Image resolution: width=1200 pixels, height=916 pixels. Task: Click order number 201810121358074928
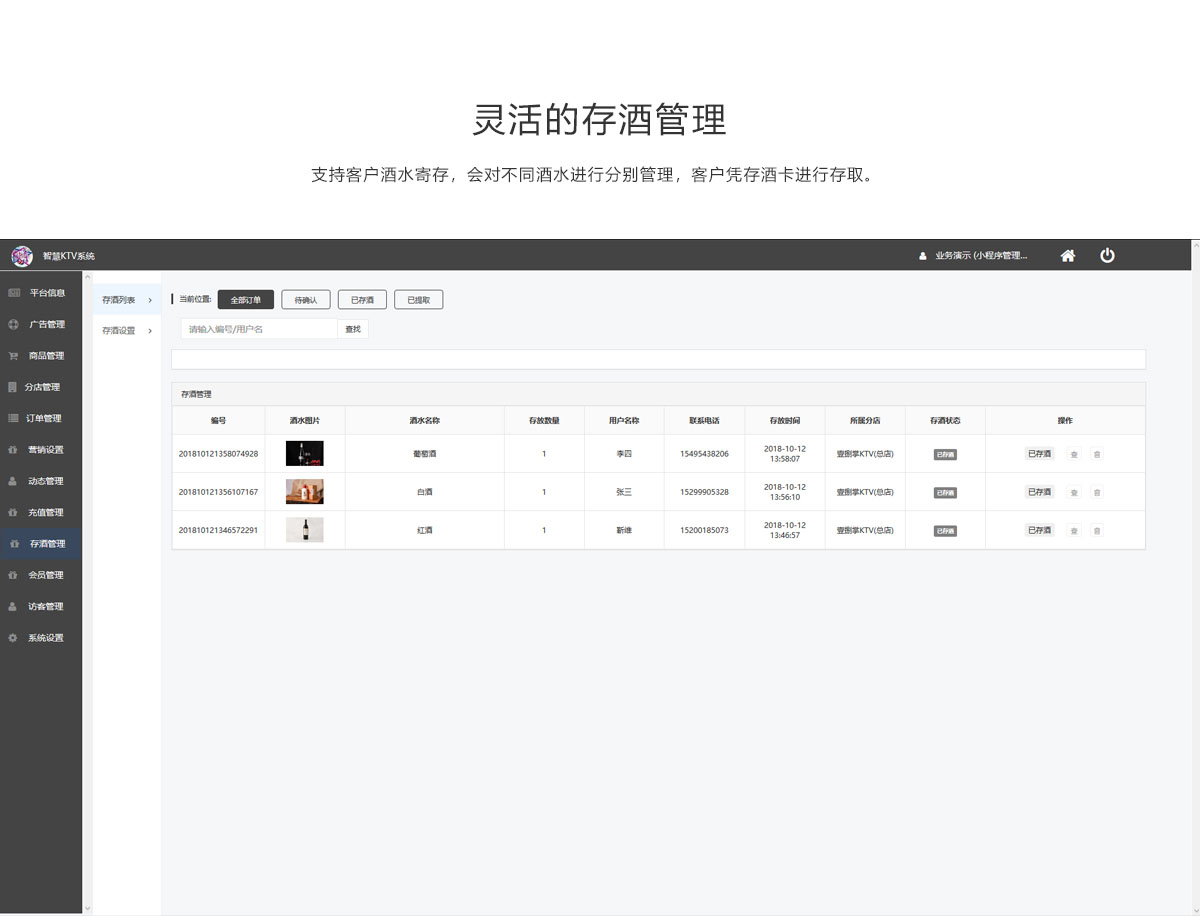click(x=218, y=454)
